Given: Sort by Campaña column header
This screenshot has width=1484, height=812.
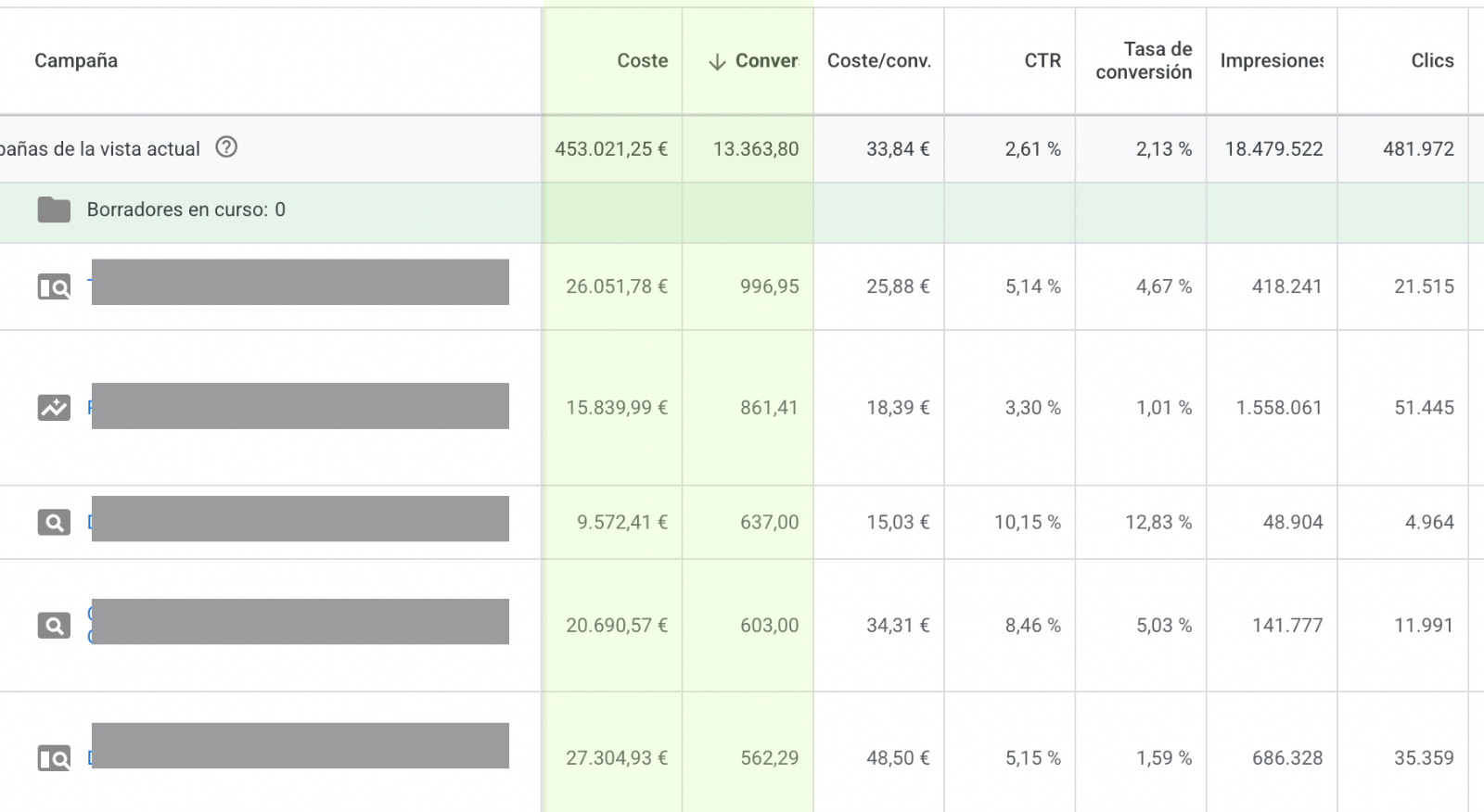Looking at the screenshot, I should pos(76,60).
